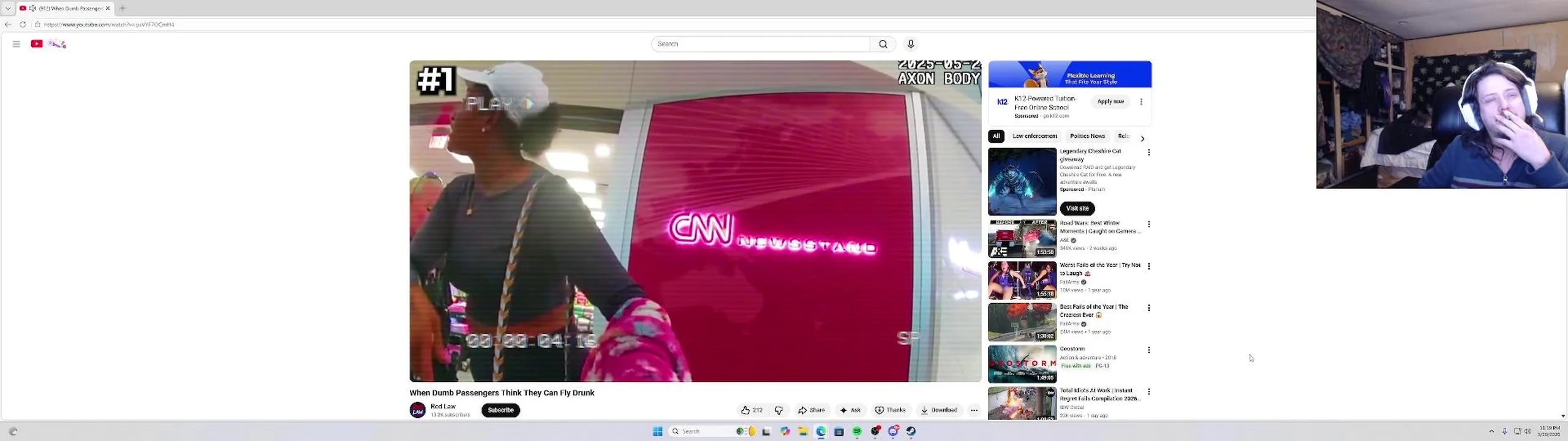Open Discord from the taskbar
The height and width of the screenshot is (441, 1568).
point(893,431)
